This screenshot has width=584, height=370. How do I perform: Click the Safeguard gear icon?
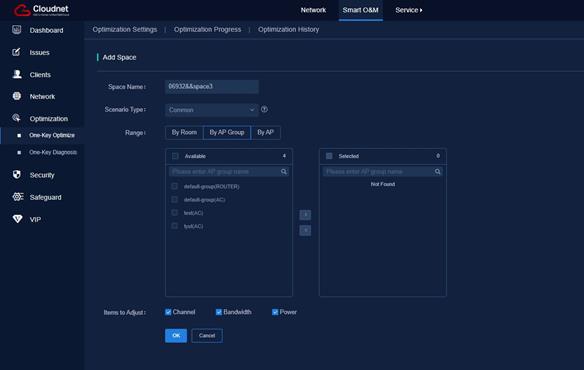coord(18,197)
